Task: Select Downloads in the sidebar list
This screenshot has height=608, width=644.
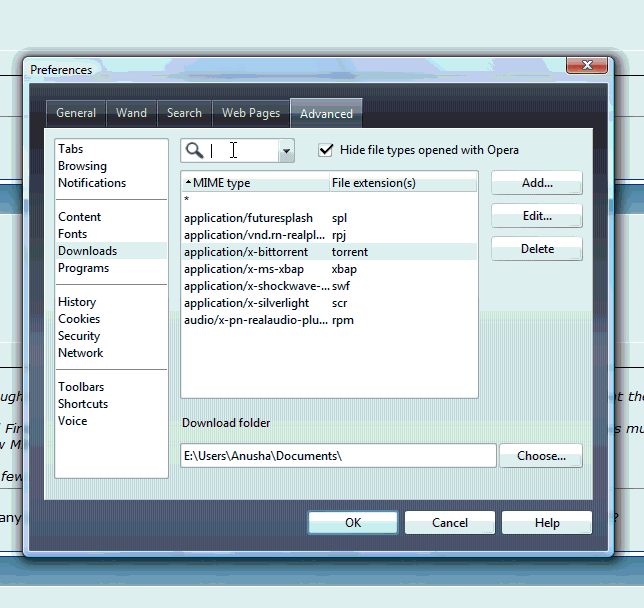Action: click(x=111, y=251)
